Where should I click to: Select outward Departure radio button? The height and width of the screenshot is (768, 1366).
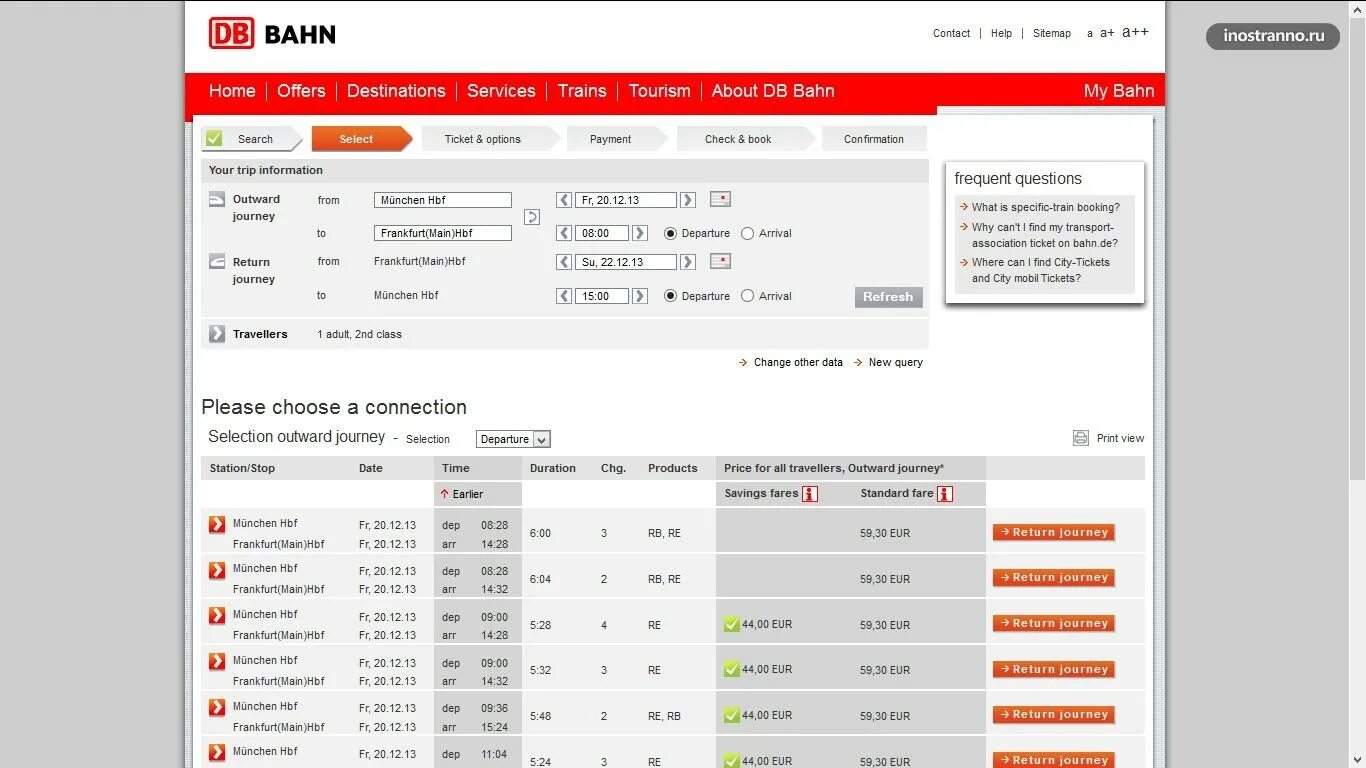coord(670,233)
